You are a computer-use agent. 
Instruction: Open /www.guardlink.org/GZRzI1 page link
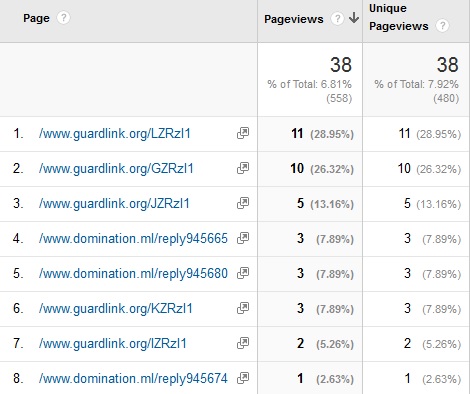pyautogui.click(x=116, y=169)
